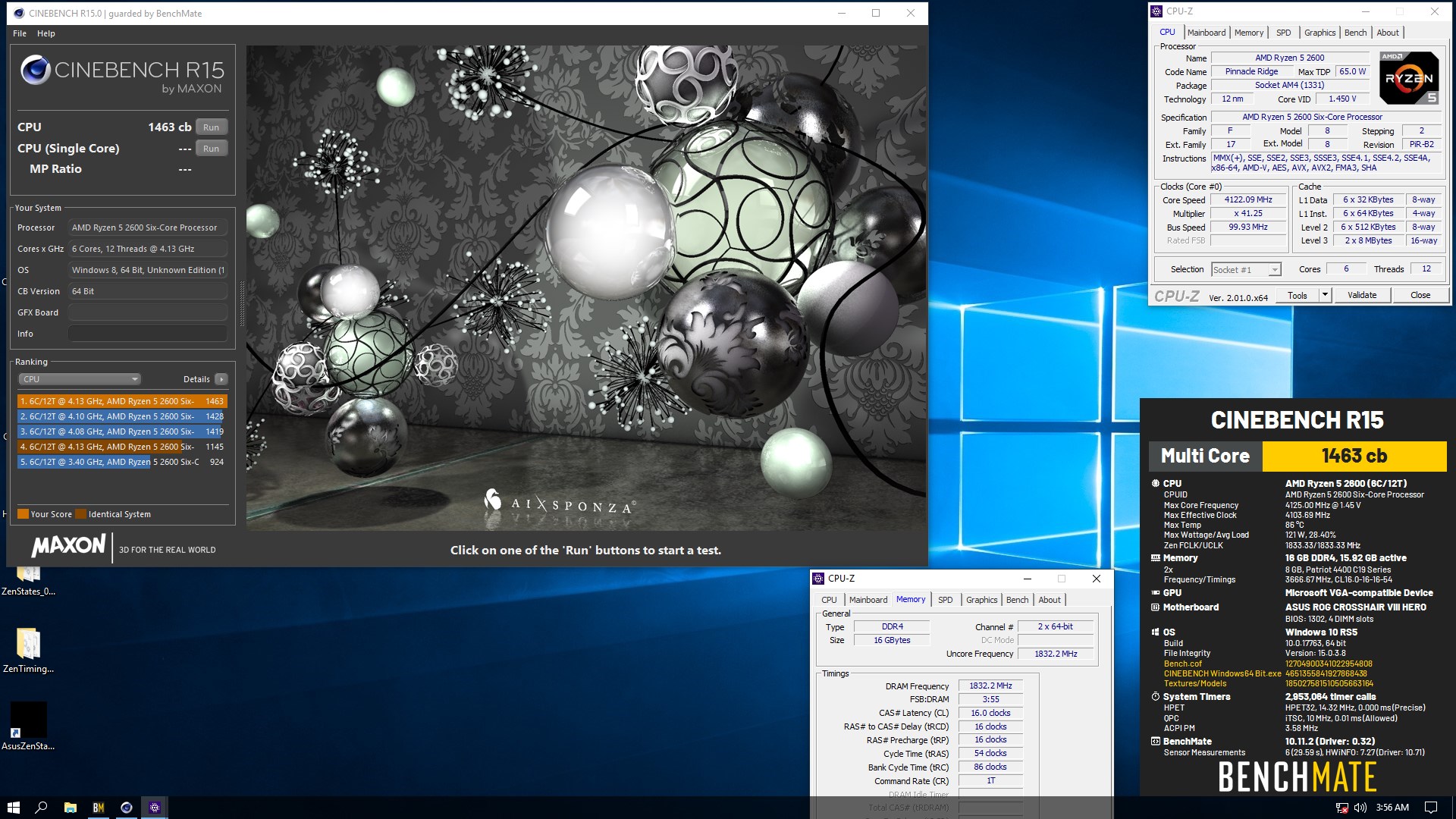Click the Windows Start button

13,808
